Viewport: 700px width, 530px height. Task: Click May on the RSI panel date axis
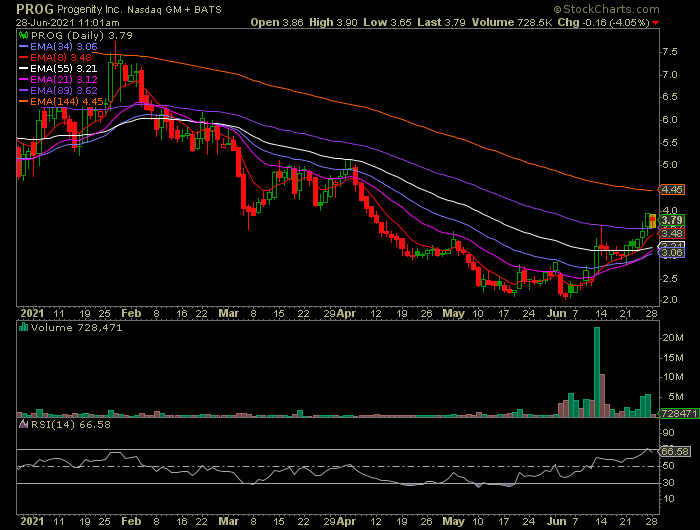click(453, 522)
